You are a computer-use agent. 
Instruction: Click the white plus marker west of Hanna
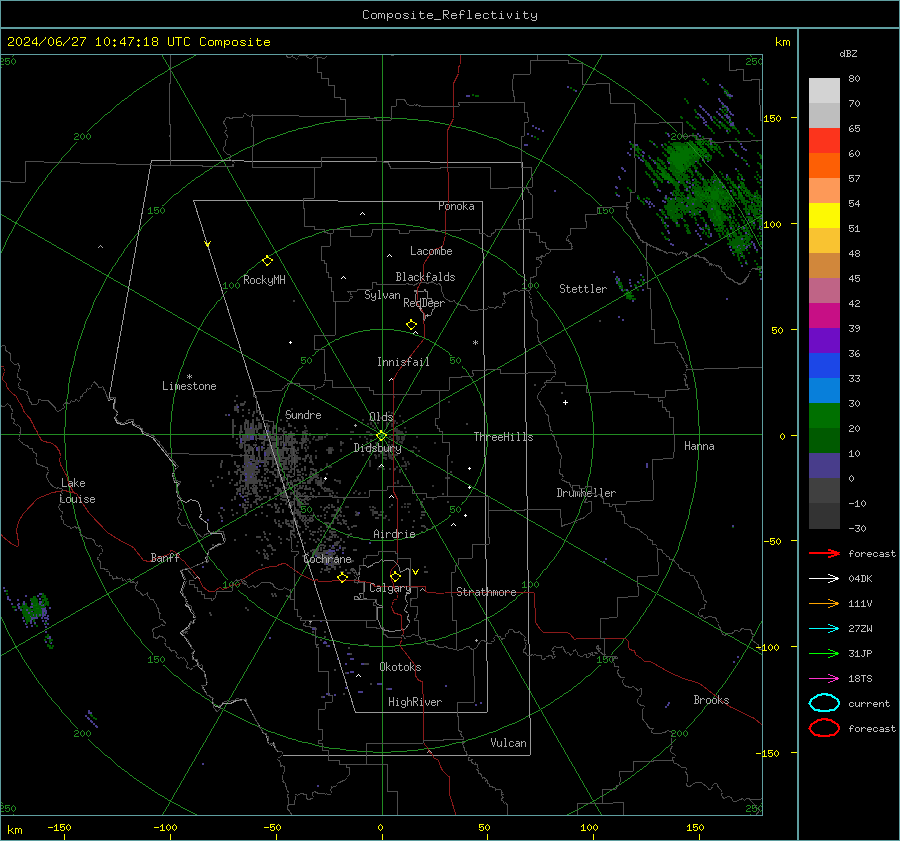565,402
